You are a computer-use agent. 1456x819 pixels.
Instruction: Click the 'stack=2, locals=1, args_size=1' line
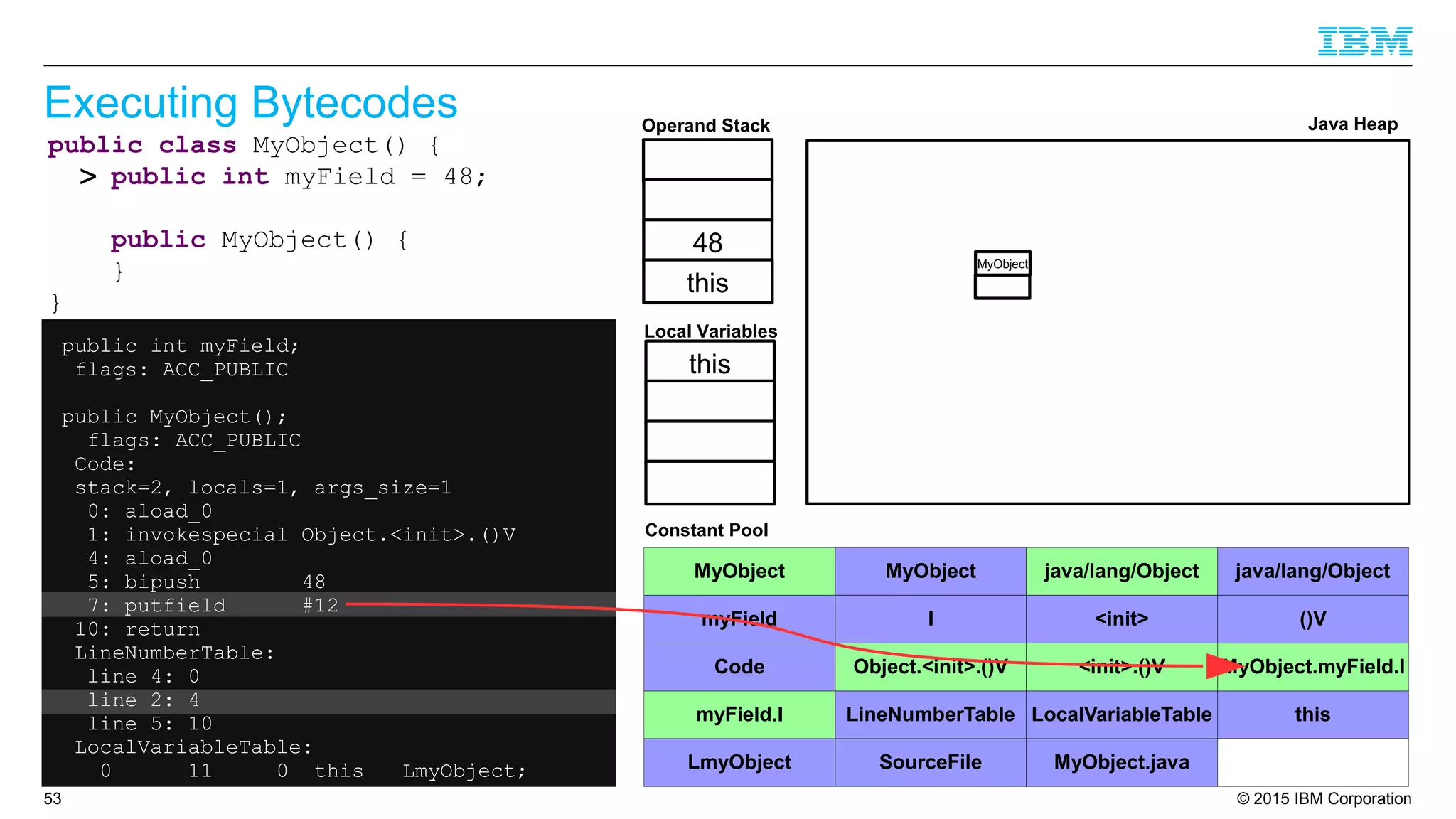[263, 488]
